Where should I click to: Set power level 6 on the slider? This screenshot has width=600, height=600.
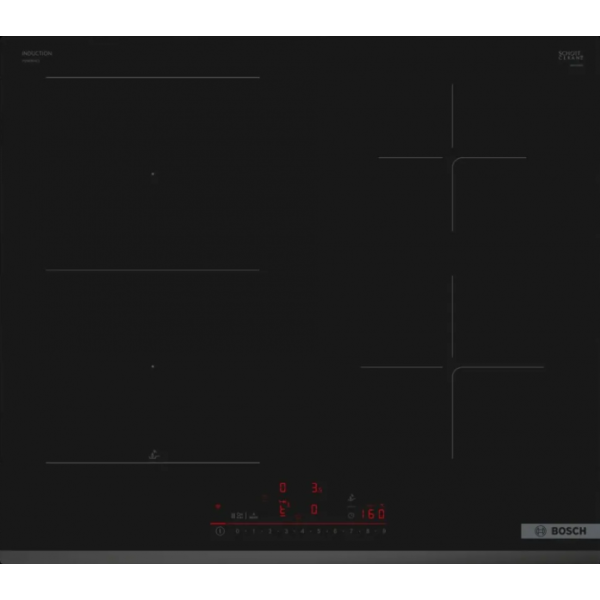[335, 531]
